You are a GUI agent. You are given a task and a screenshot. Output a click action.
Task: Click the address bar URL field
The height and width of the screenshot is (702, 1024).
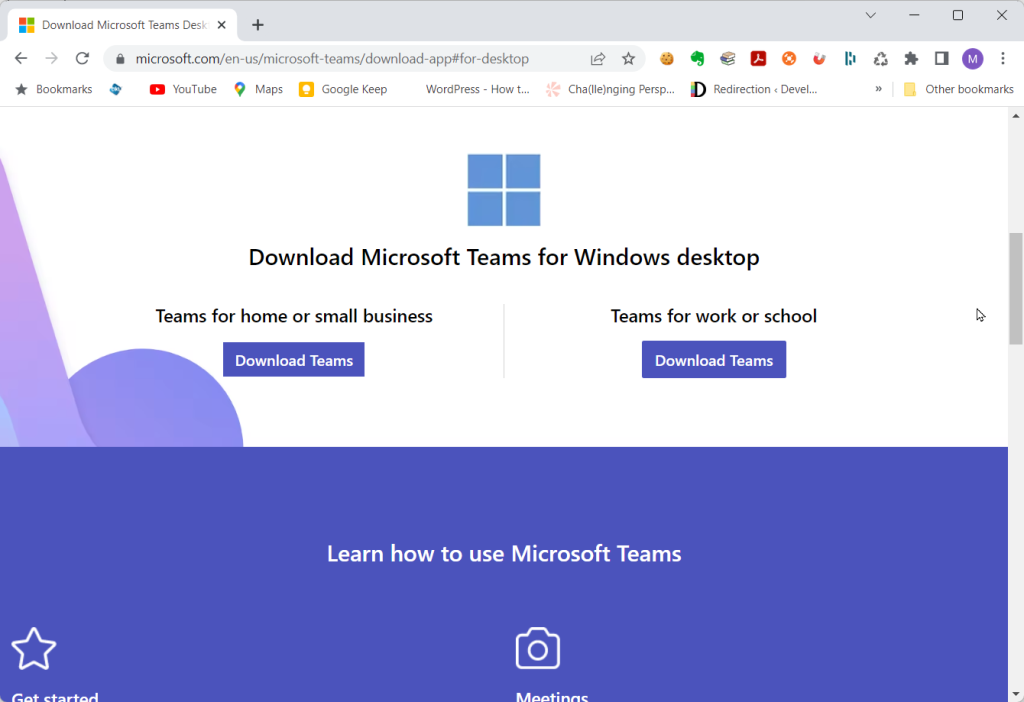[332, 59]
